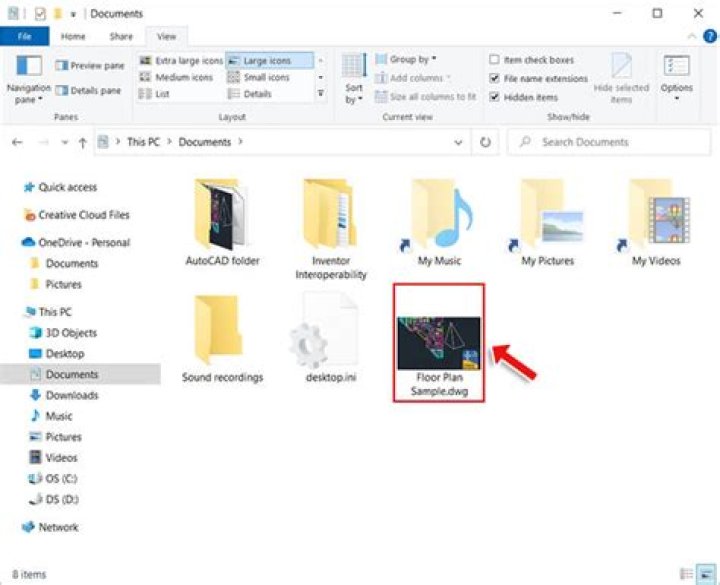Select the Sound recordings folder
Screen dimensions: 720x585
tap(222, 339)
